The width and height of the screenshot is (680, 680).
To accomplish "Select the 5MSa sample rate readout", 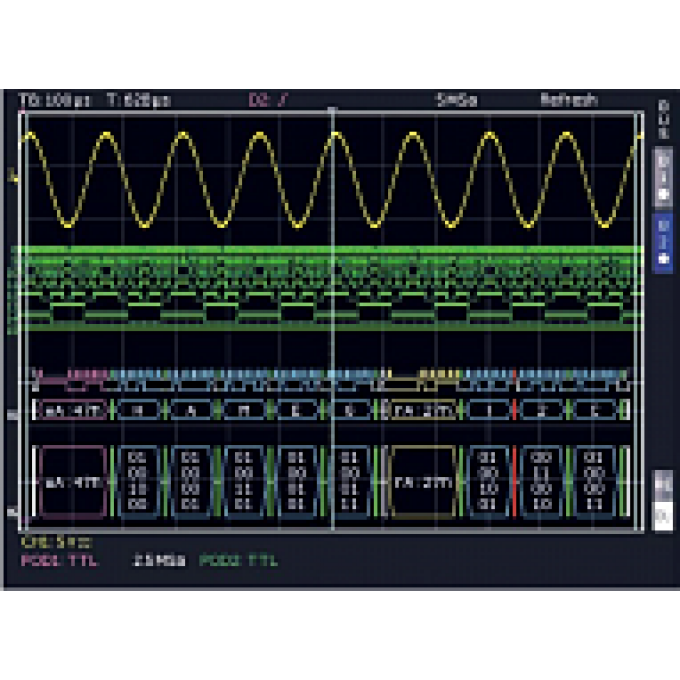I will coord(456,100).
